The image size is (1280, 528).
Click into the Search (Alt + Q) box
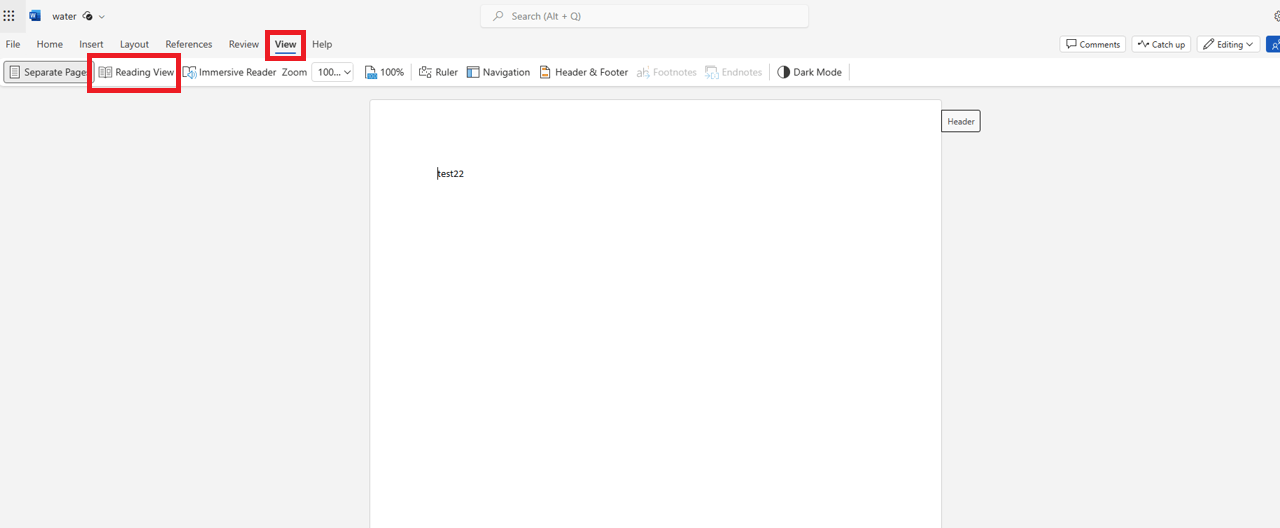(x=644, y=16)
